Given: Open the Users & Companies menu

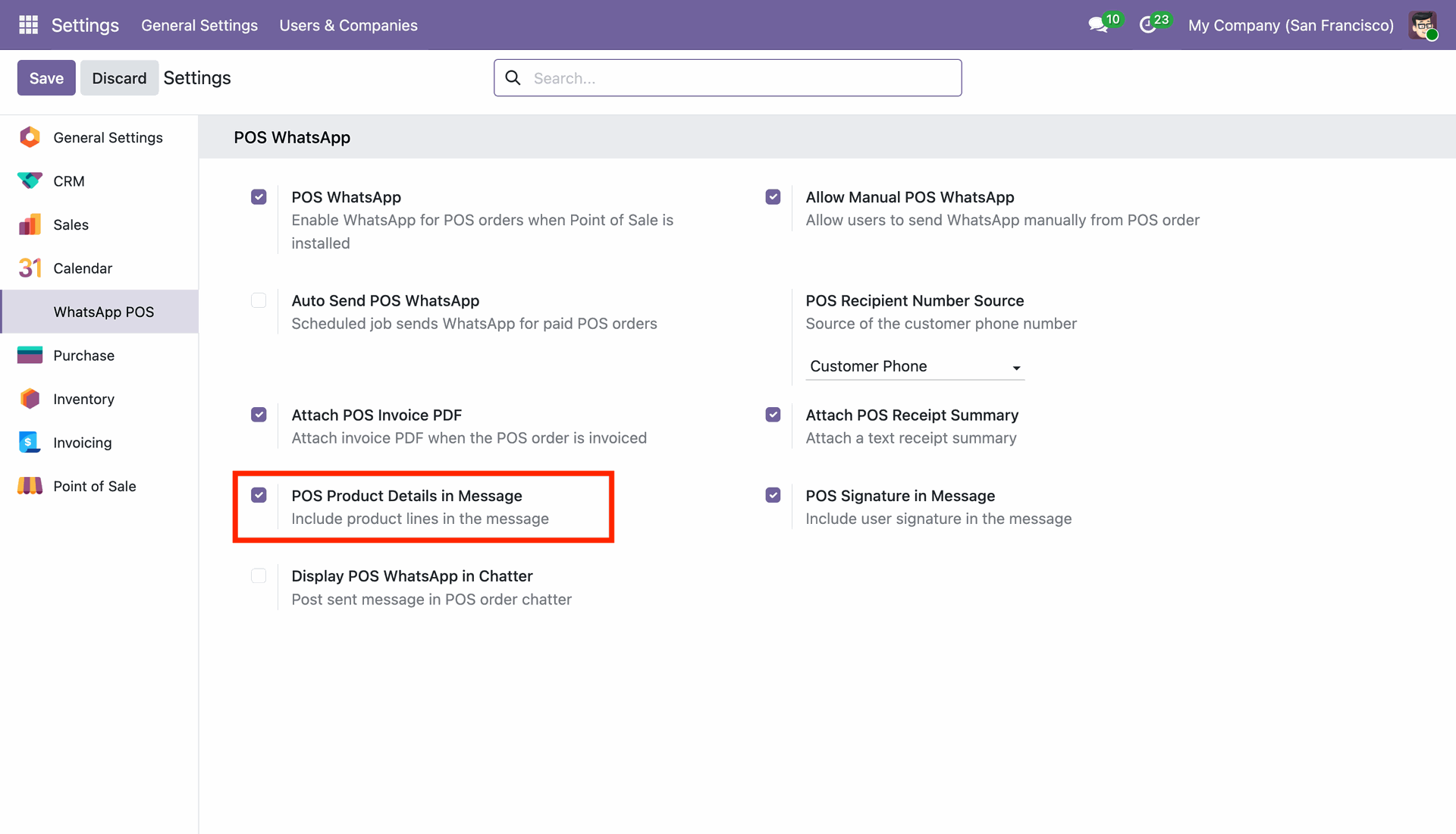Looking at the screenshot, I should tap(348, 25).
